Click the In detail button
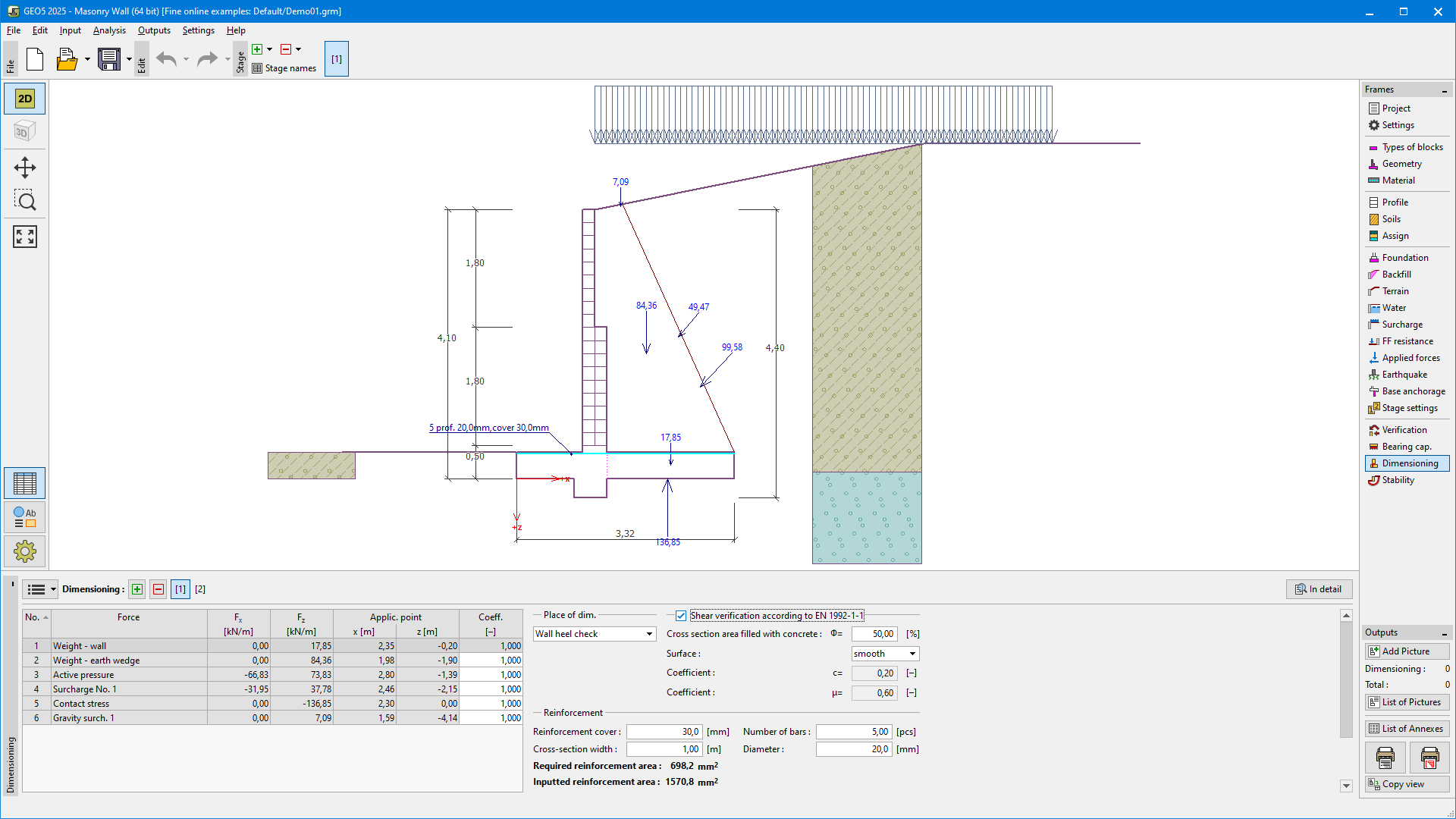 (1319, 589)
